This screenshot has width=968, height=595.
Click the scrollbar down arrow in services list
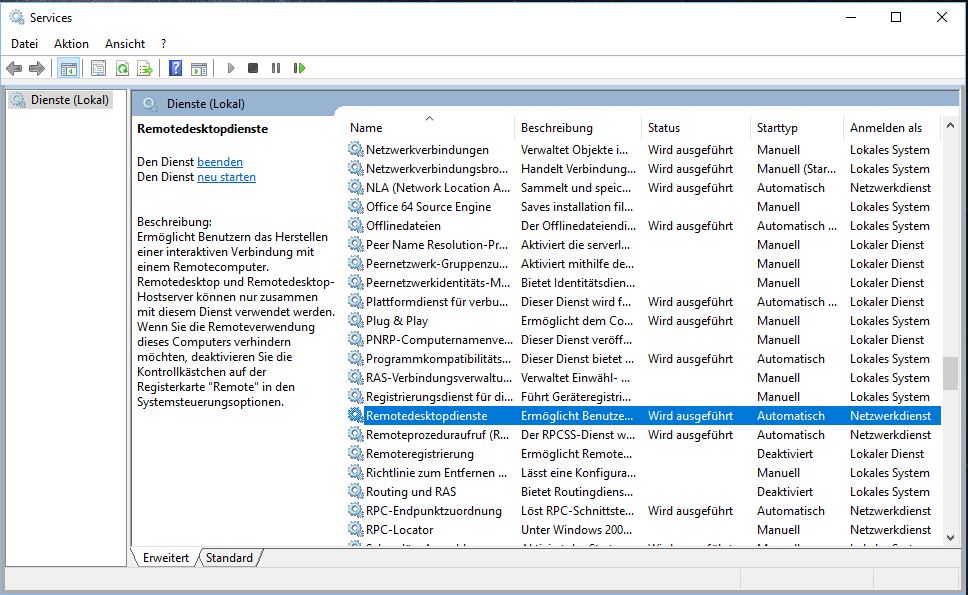[950, 537]
